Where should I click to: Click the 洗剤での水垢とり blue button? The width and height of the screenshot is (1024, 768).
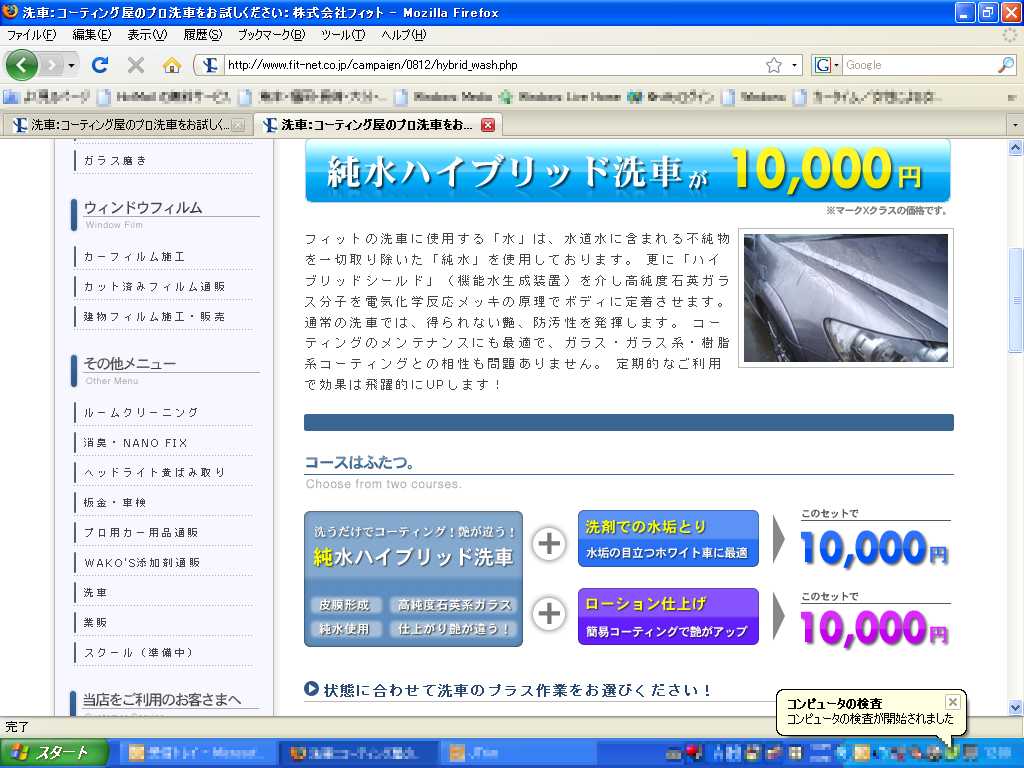(x=668, y=539)
